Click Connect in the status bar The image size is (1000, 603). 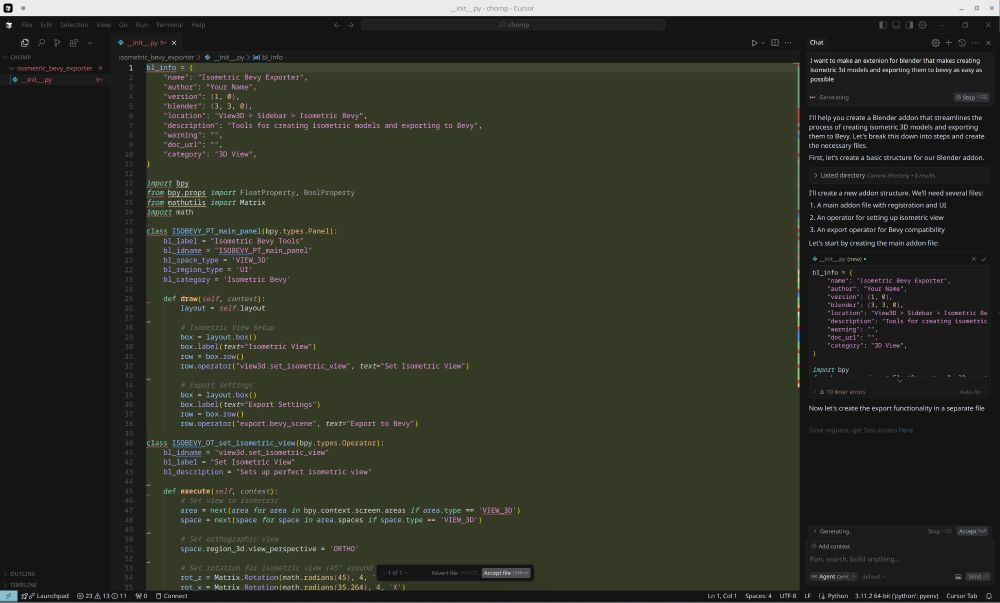(x=172, y=596)
